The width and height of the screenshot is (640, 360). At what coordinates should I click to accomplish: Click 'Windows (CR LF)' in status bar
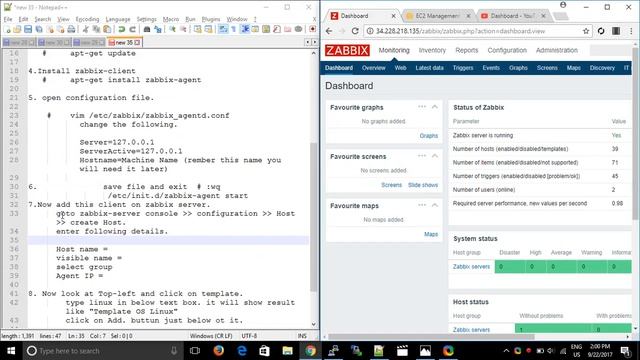211,336
